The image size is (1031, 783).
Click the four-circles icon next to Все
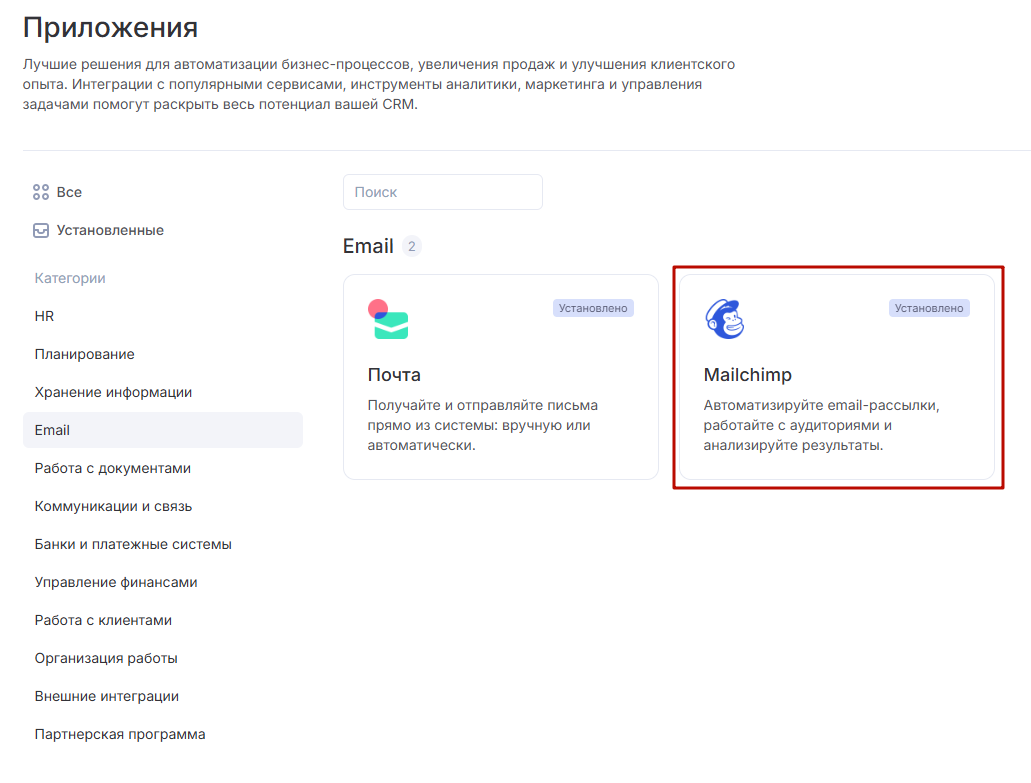click(x=41, y=192)
